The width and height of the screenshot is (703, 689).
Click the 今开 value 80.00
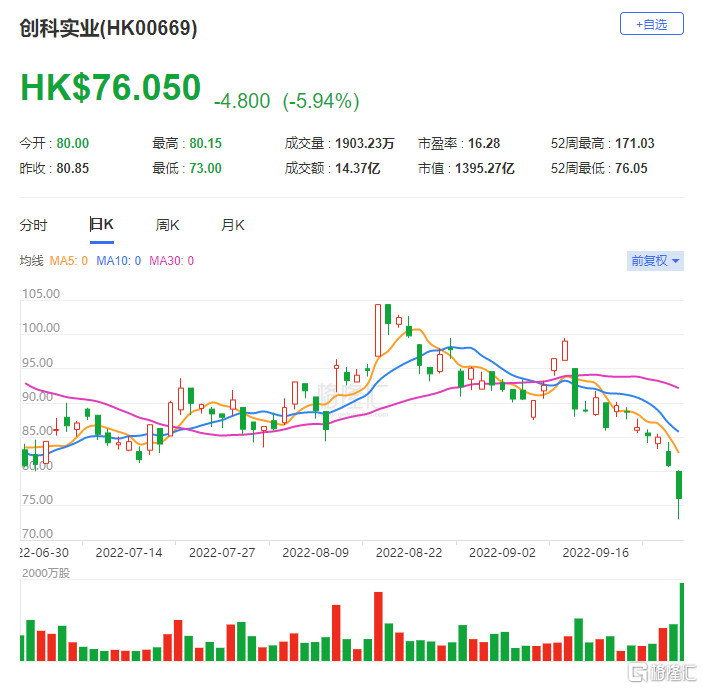click(x=73, y=143)
